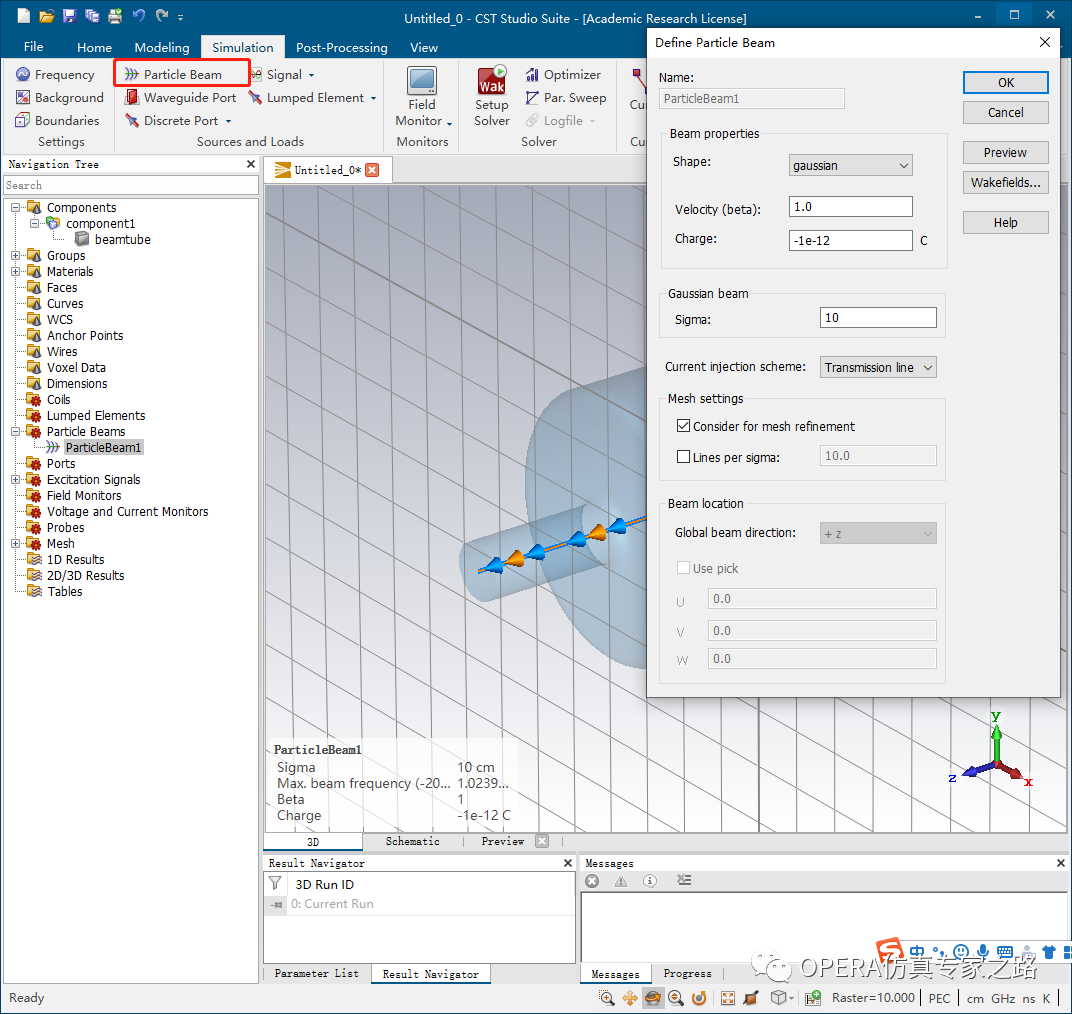Click OK in Define Particle Beam dialog
Image resolution: width=1072 pixels, height=1014 pixels.
[1006, 82]
